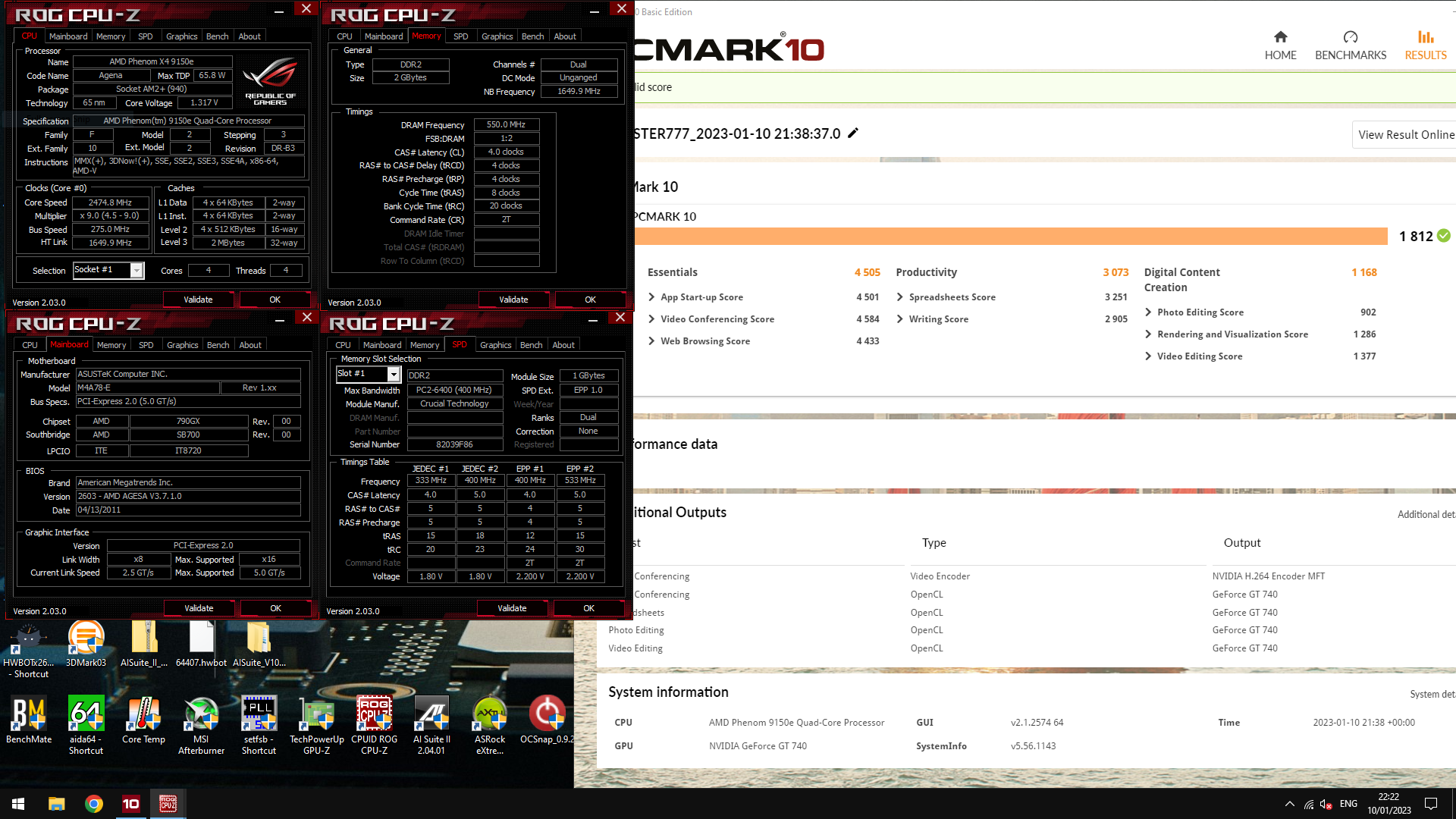Image resolution: width=1456 pixels, height=819 pixels.
Task: Launch CPUID ROG CPU-Z from the desktop
Action: (374, 726)
